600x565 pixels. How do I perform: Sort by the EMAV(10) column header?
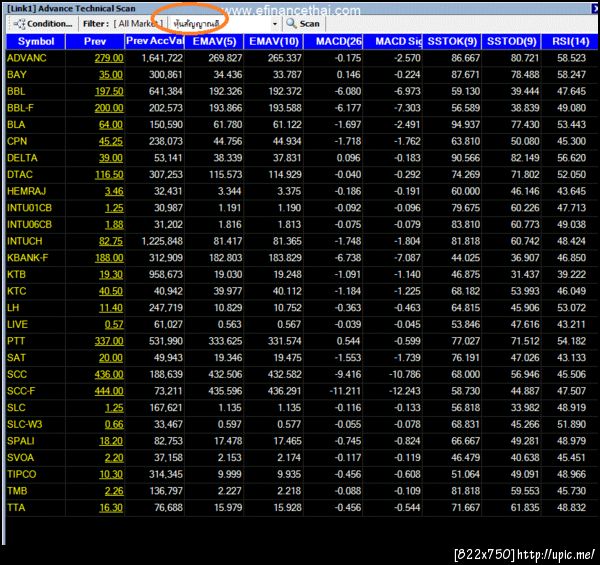tap(273, 41)
